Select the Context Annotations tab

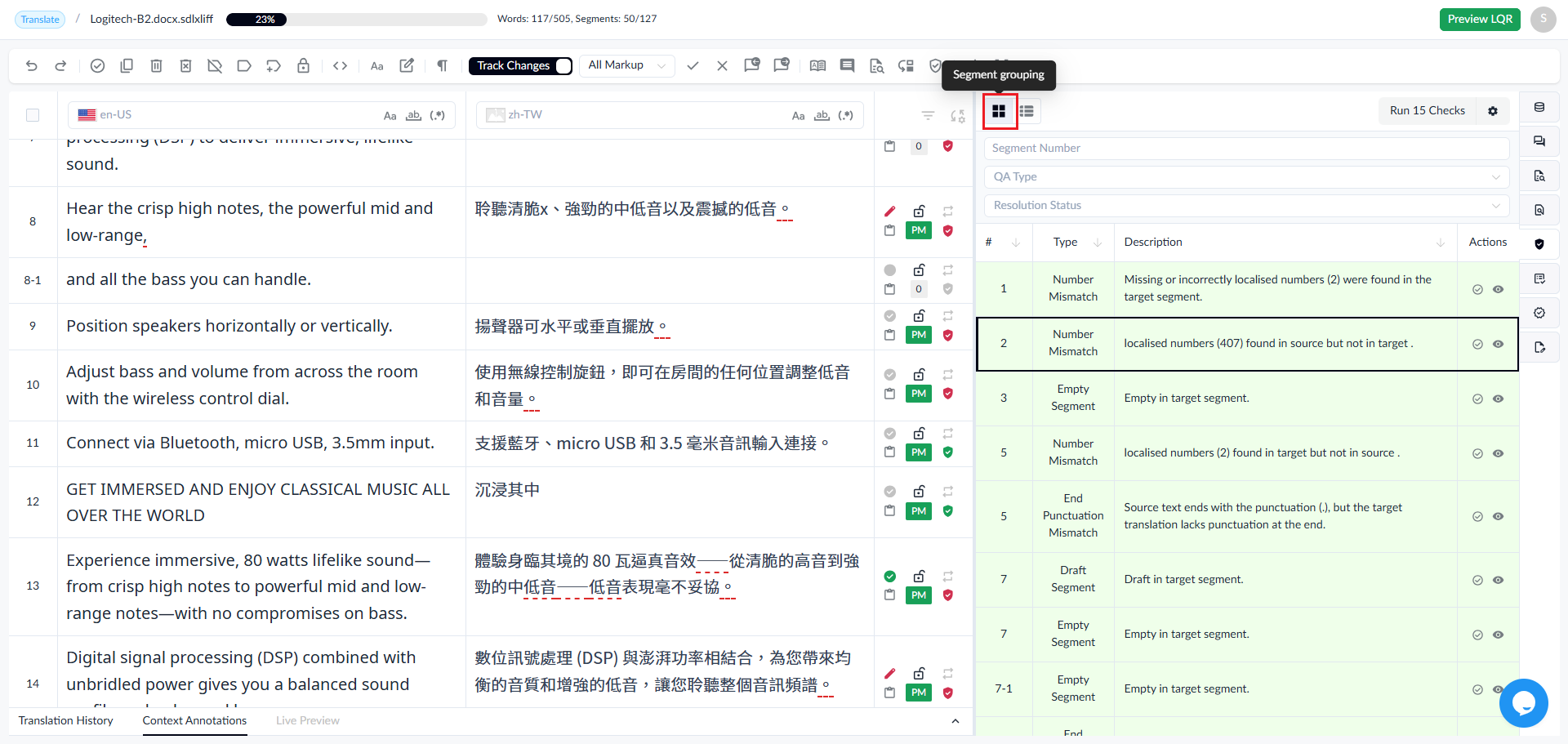(194, 721)
